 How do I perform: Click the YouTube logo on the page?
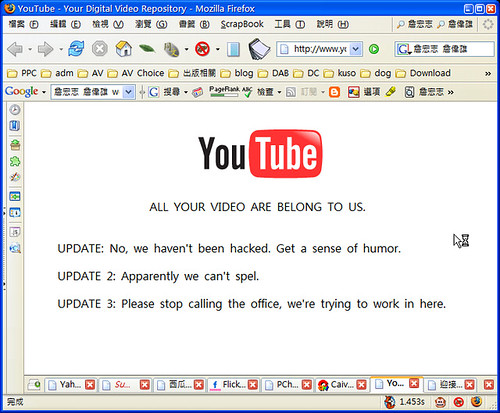tap(260, 154)
